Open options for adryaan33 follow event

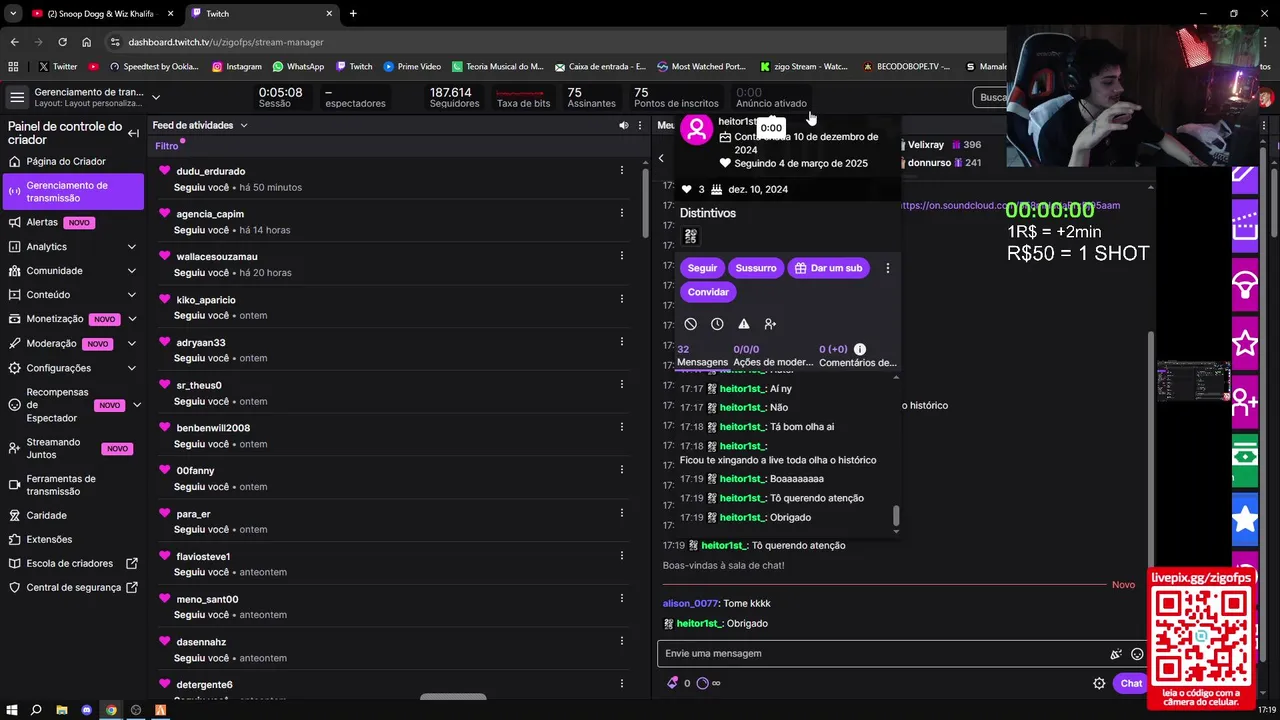621,342
